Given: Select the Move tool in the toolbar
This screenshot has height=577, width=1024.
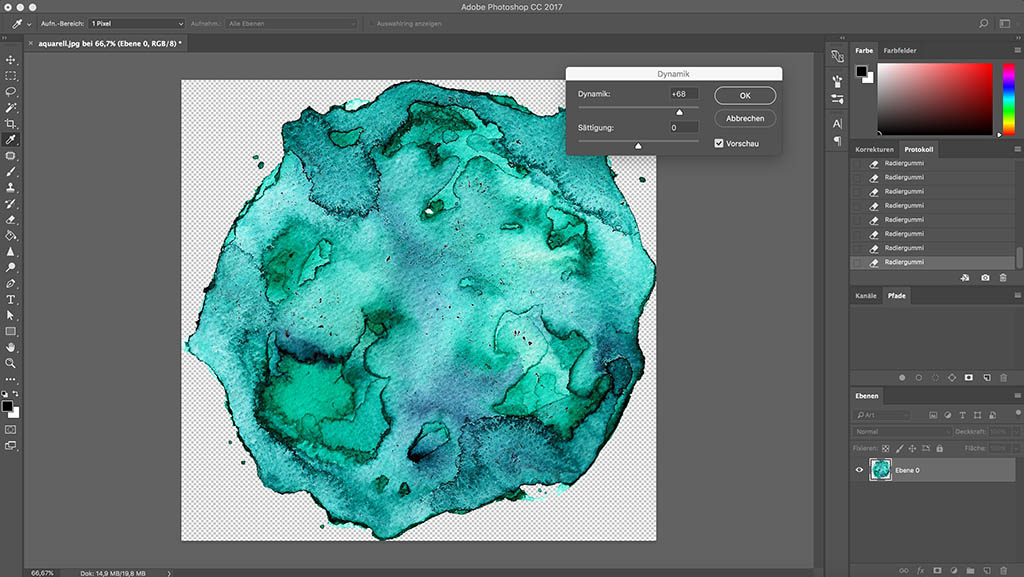Looking at the screenshot, I should pos(11,59).
